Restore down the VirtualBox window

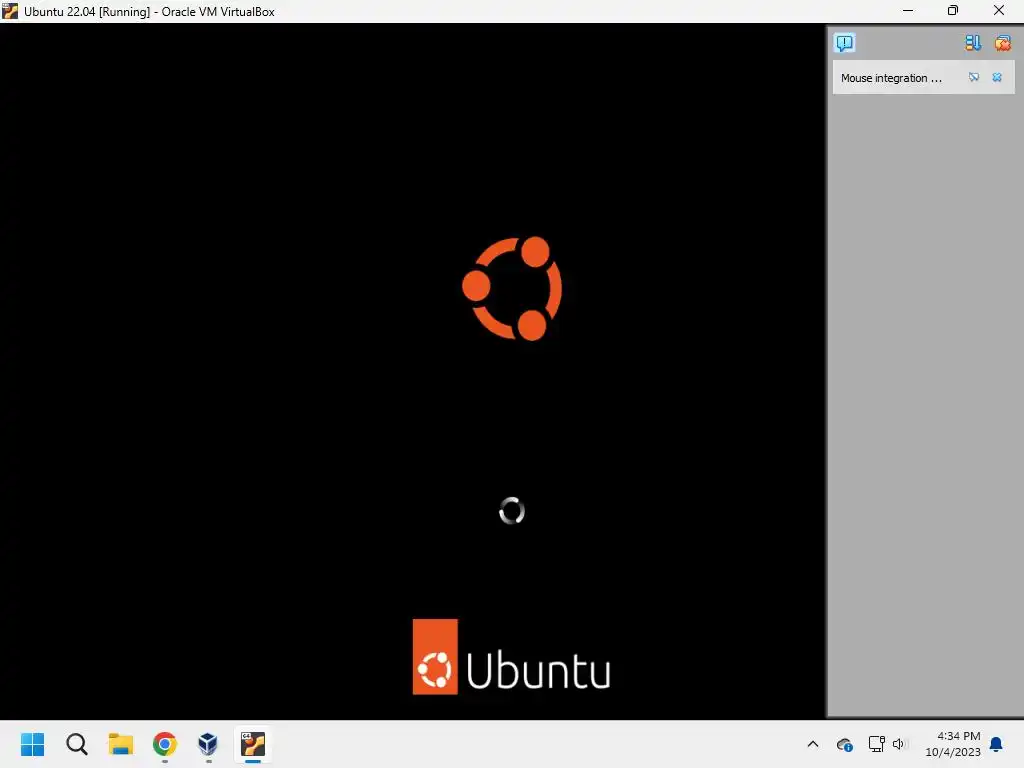tap(953, 11)
